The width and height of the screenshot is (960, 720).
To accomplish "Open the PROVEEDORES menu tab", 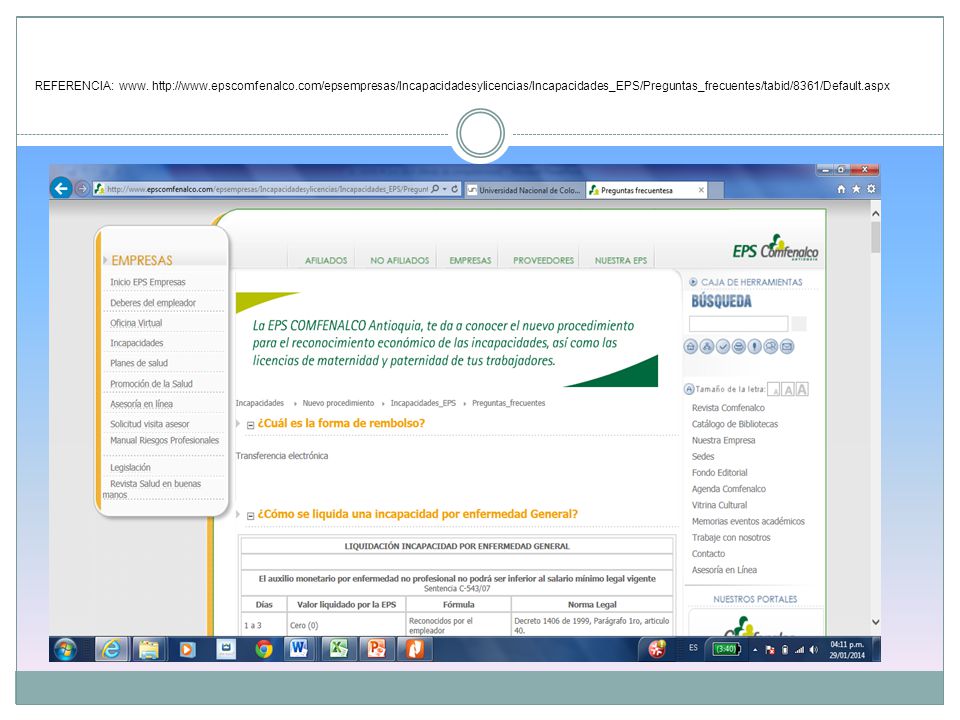I will 543,260.
